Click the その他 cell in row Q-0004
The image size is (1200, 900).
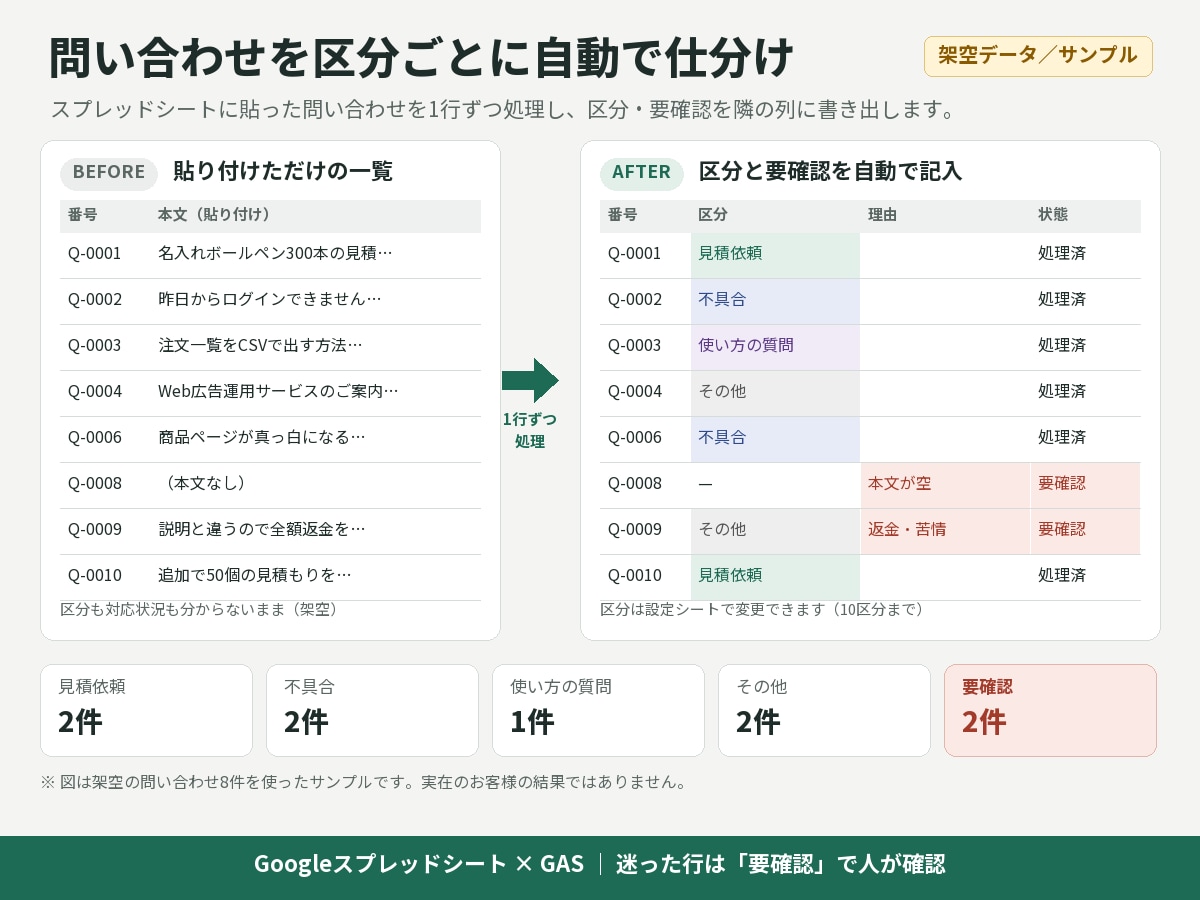(775, 393)
